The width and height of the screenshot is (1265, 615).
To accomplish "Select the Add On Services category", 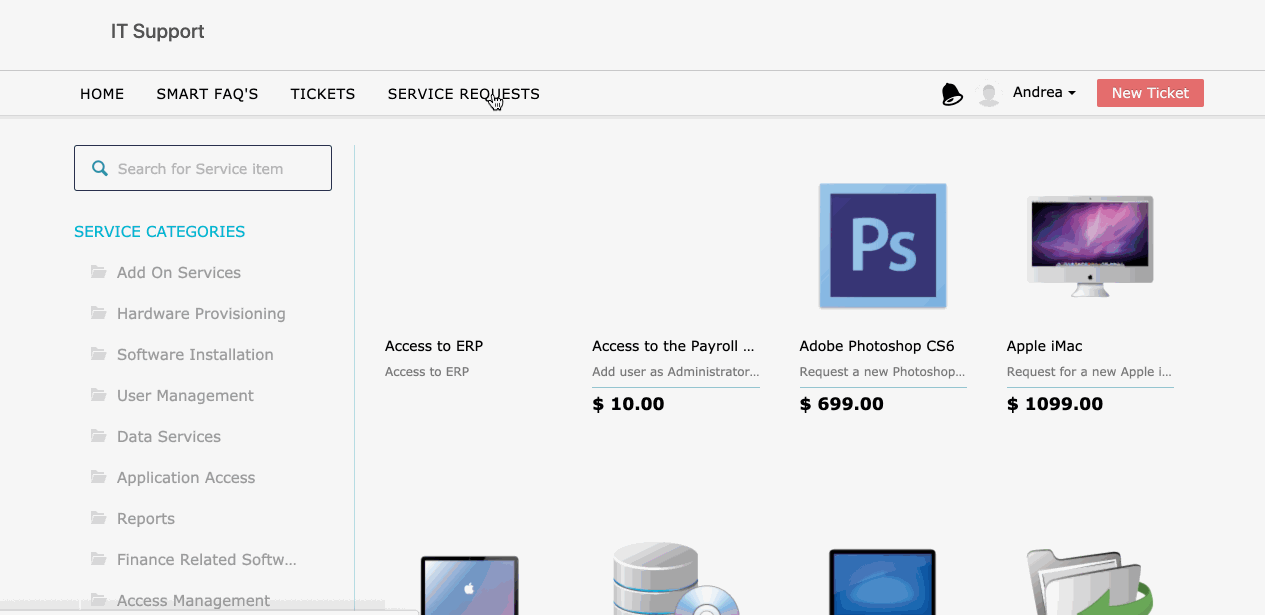I will click(179, 272).
